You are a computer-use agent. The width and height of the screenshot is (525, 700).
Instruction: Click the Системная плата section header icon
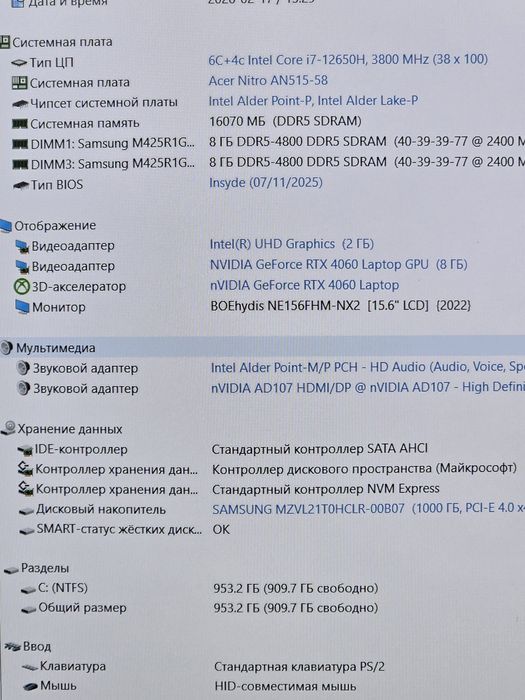pos(5,42)
